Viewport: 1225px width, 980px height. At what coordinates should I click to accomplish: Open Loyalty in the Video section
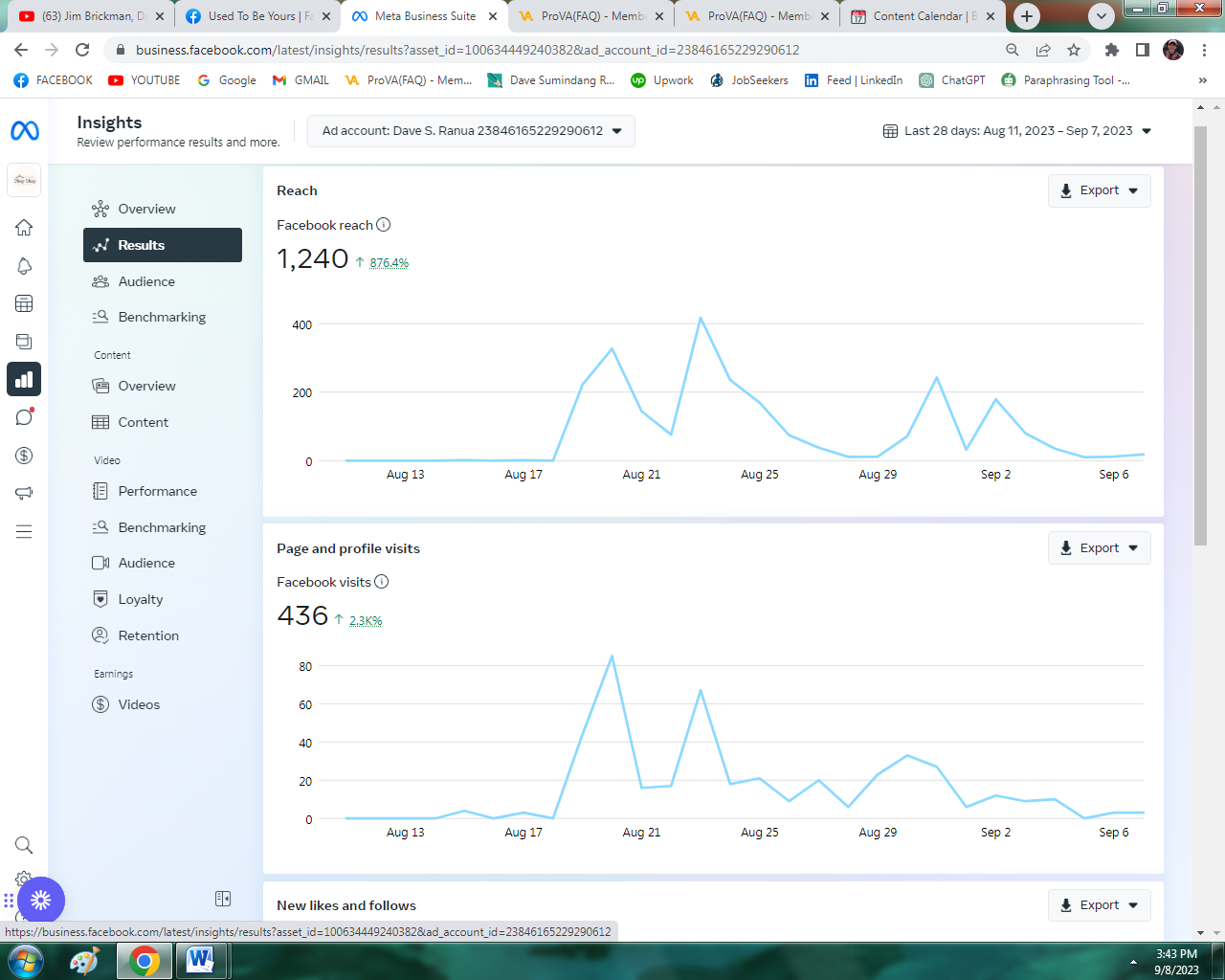tap(163, 599)
